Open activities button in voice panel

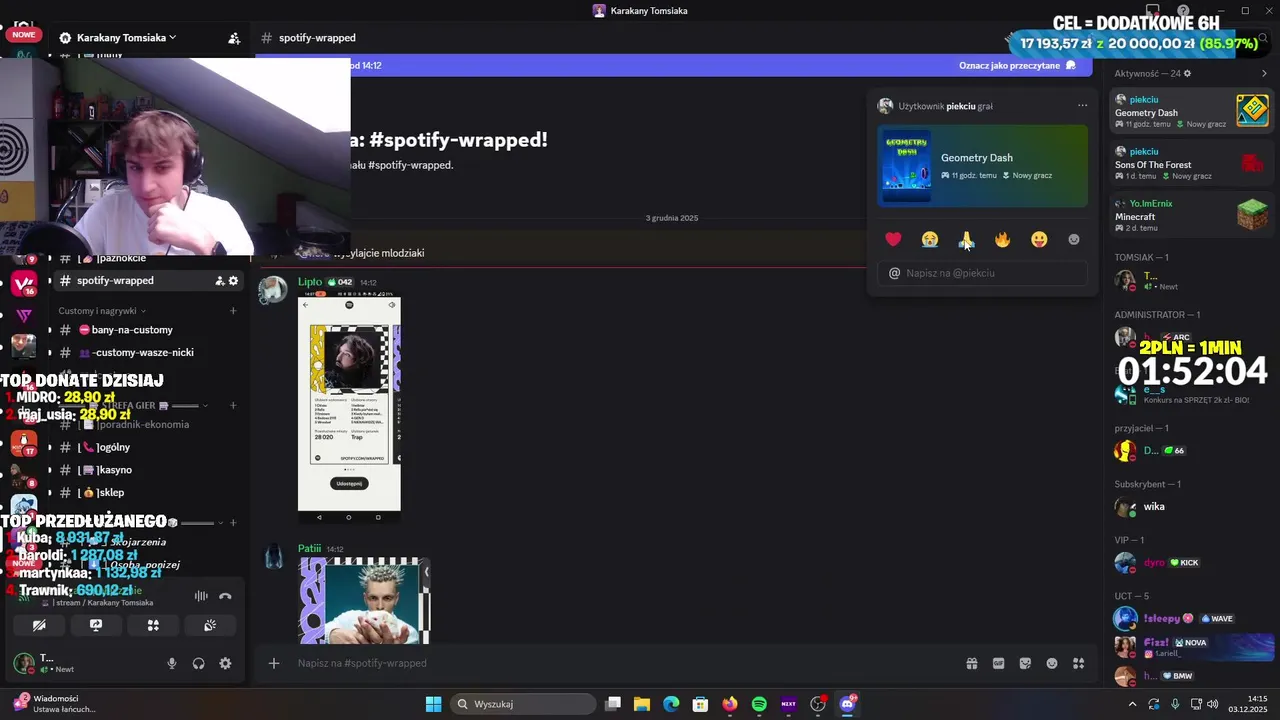coord(153,625)
